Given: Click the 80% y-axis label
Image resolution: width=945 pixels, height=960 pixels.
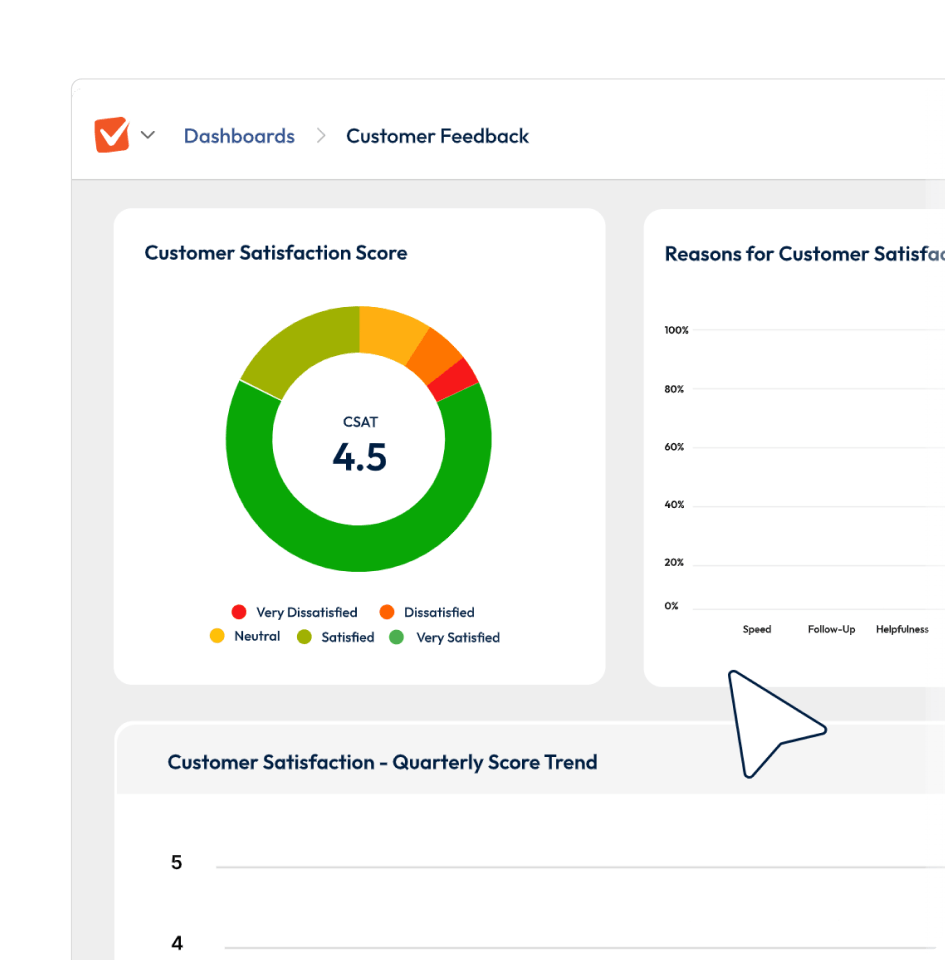Looking at the screenshot, I should pyautogui.click(x=674, y=389).
